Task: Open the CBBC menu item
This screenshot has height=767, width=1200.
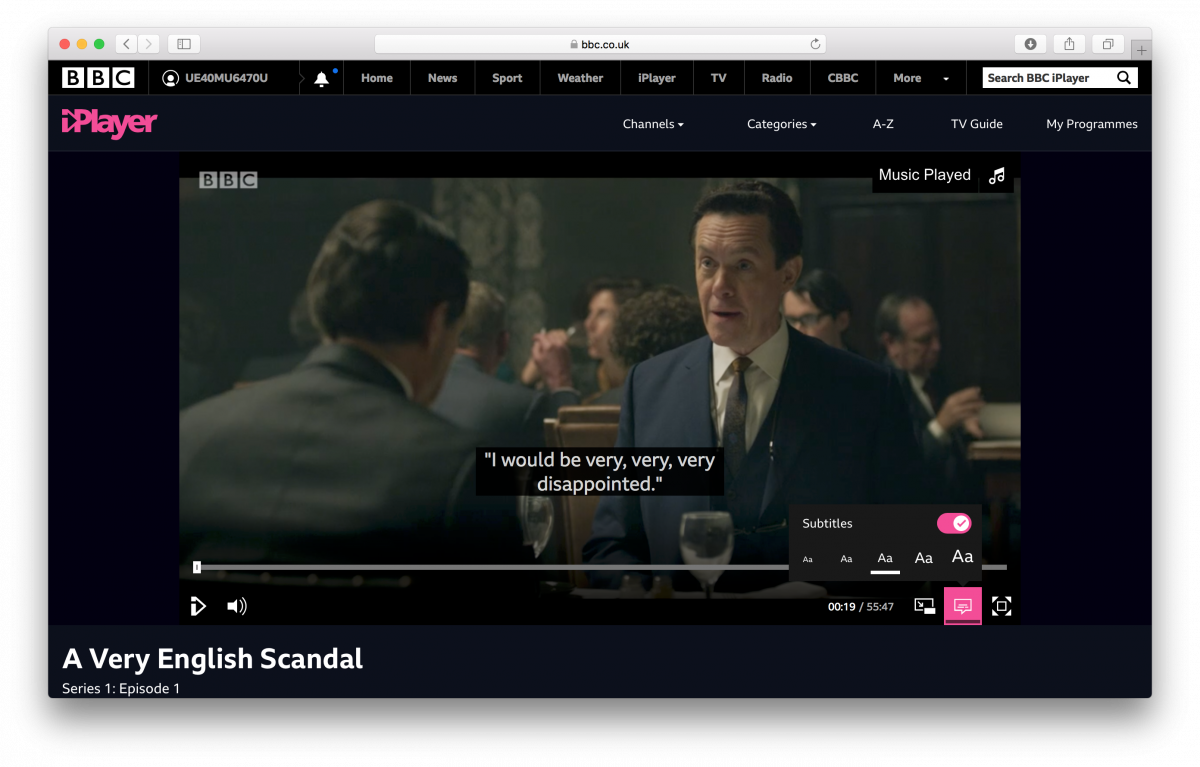Action: click(x=843, y=78)
